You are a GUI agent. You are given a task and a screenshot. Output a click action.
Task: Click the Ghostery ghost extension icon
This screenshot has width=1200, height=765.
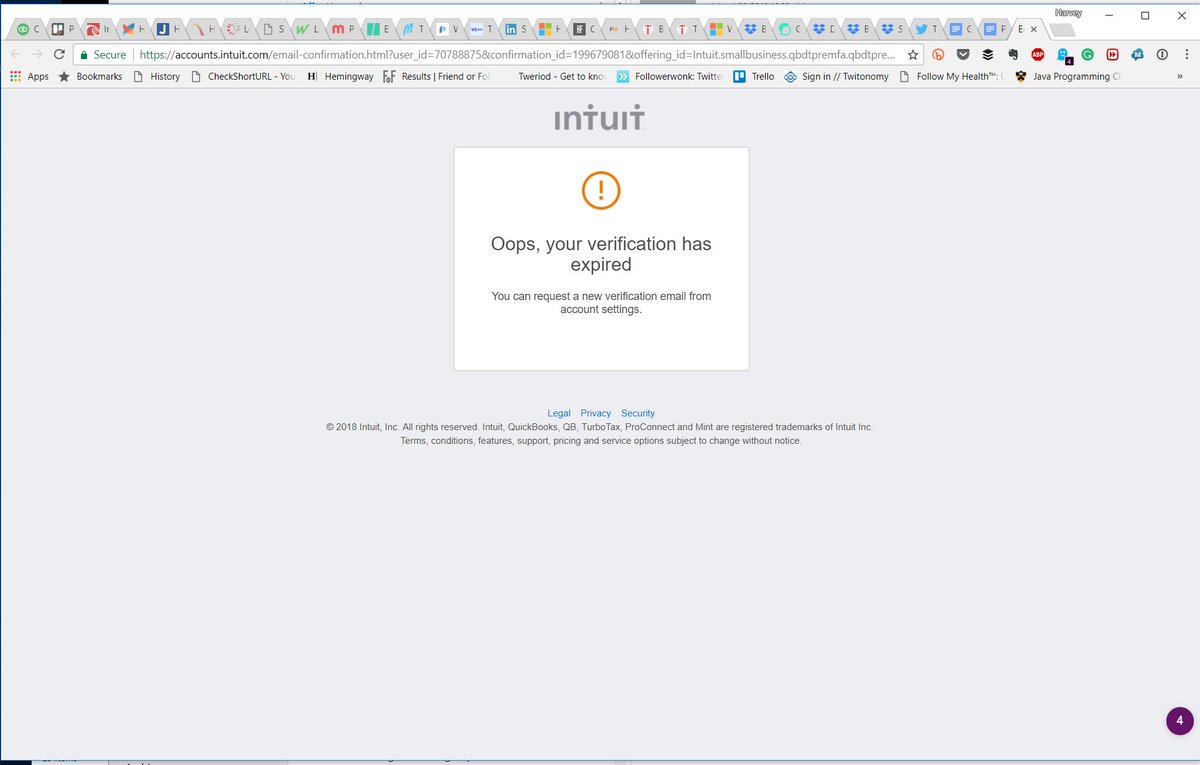(x=1064, y=56)
